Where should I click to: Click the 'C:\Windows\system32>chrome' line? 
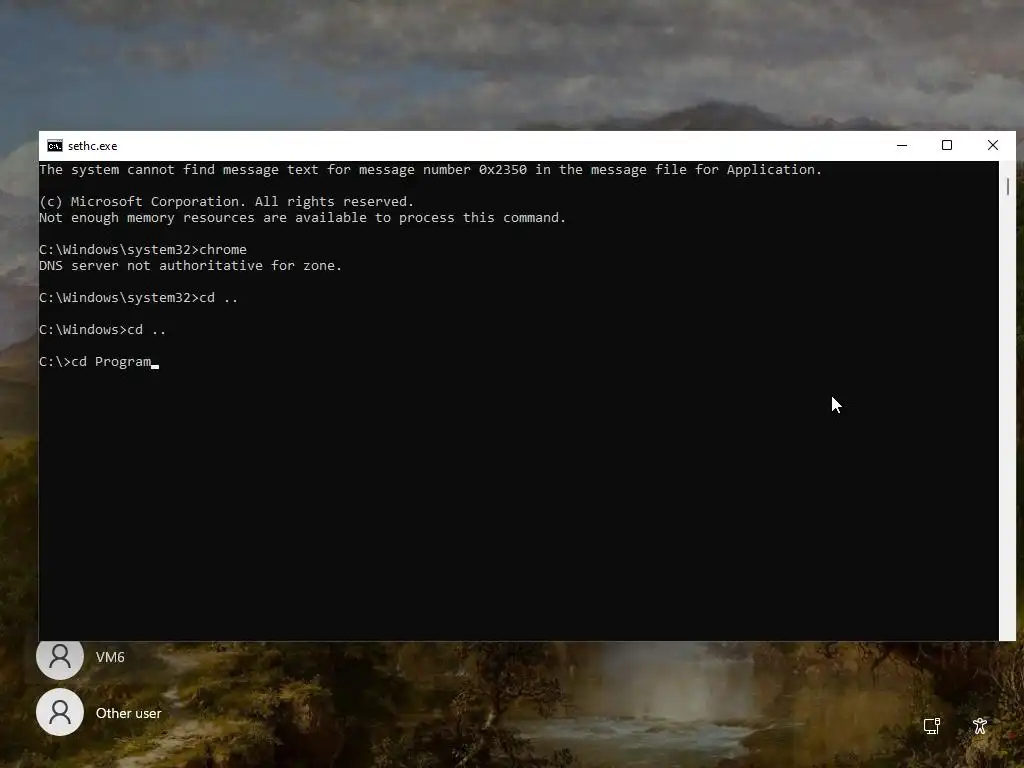click(x=143, y=249)
